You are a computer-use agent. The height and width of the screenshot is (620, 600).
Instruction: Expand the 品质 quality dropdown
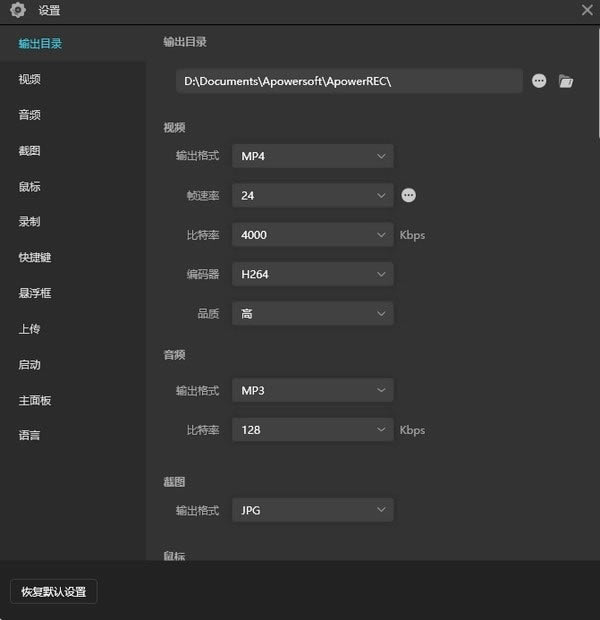[x=312, y=314]
